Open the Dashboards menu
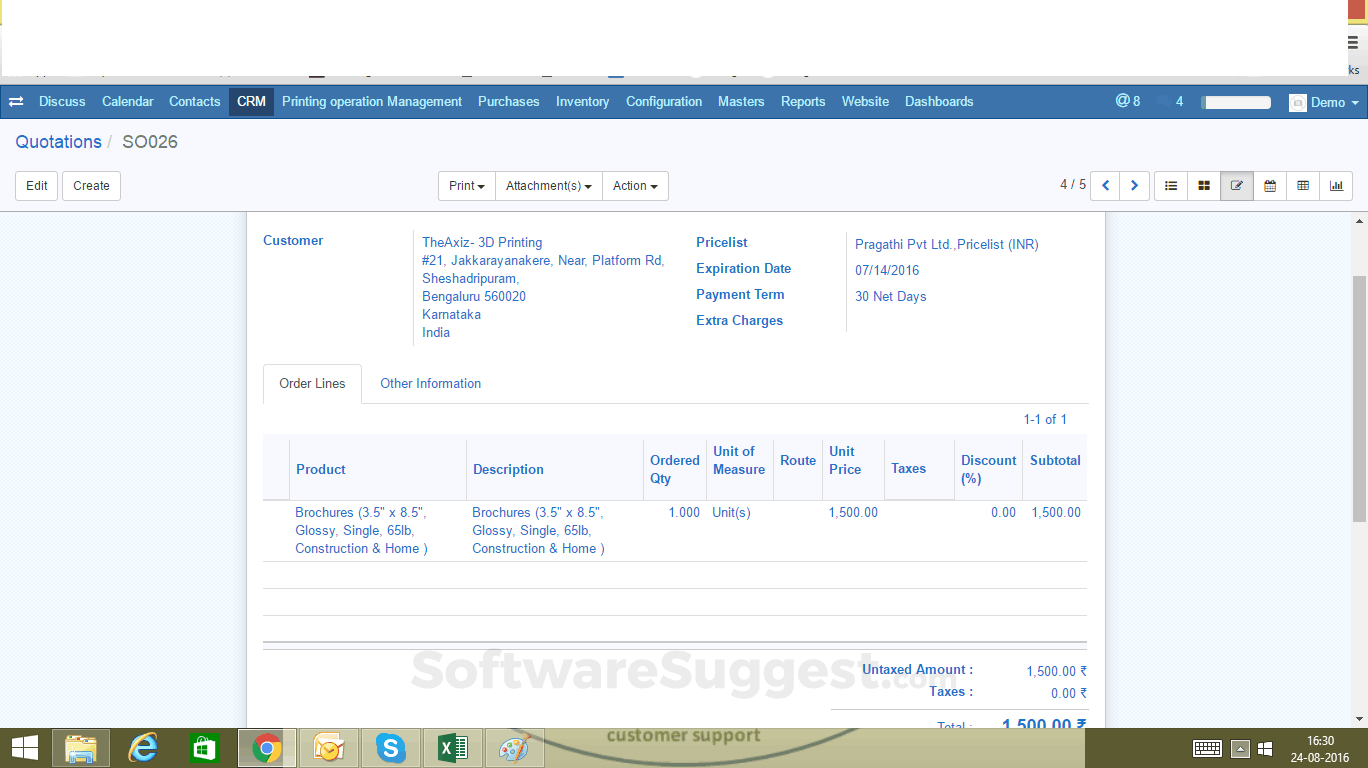The height and width of the screenshot is (768, 1368). tap(938, 101)
